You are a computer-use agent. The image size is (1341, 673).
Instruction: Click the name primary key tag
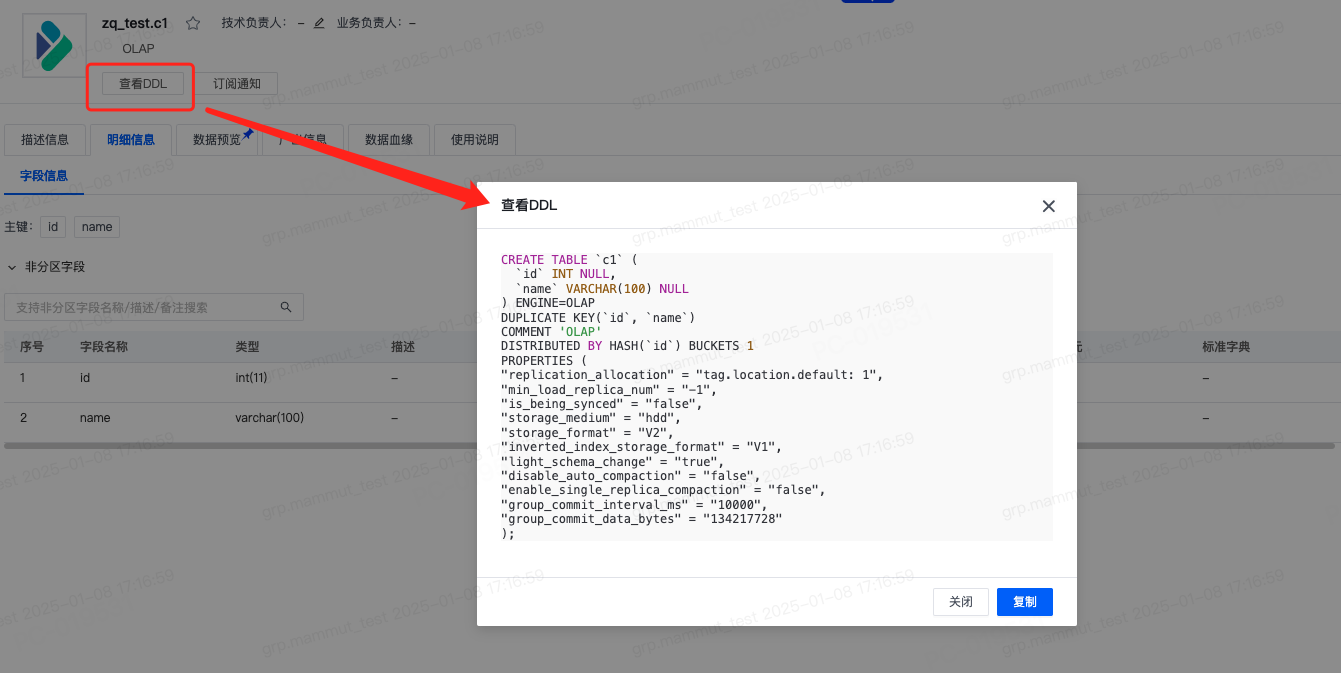tap(96, 227)
